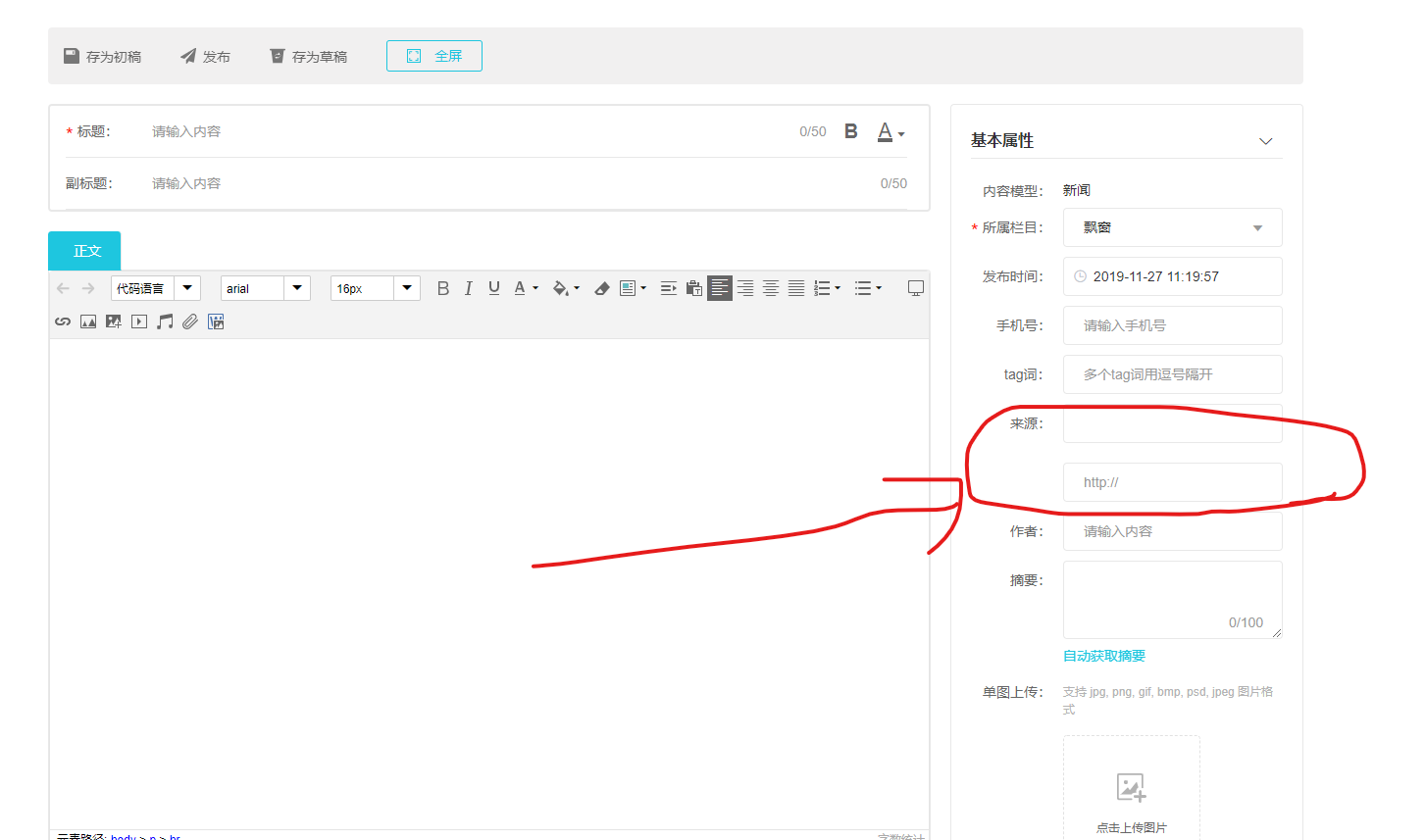The image size is (1425, 840).
Task: Click inside the blank body editing area
Action: tap(489, 584)
